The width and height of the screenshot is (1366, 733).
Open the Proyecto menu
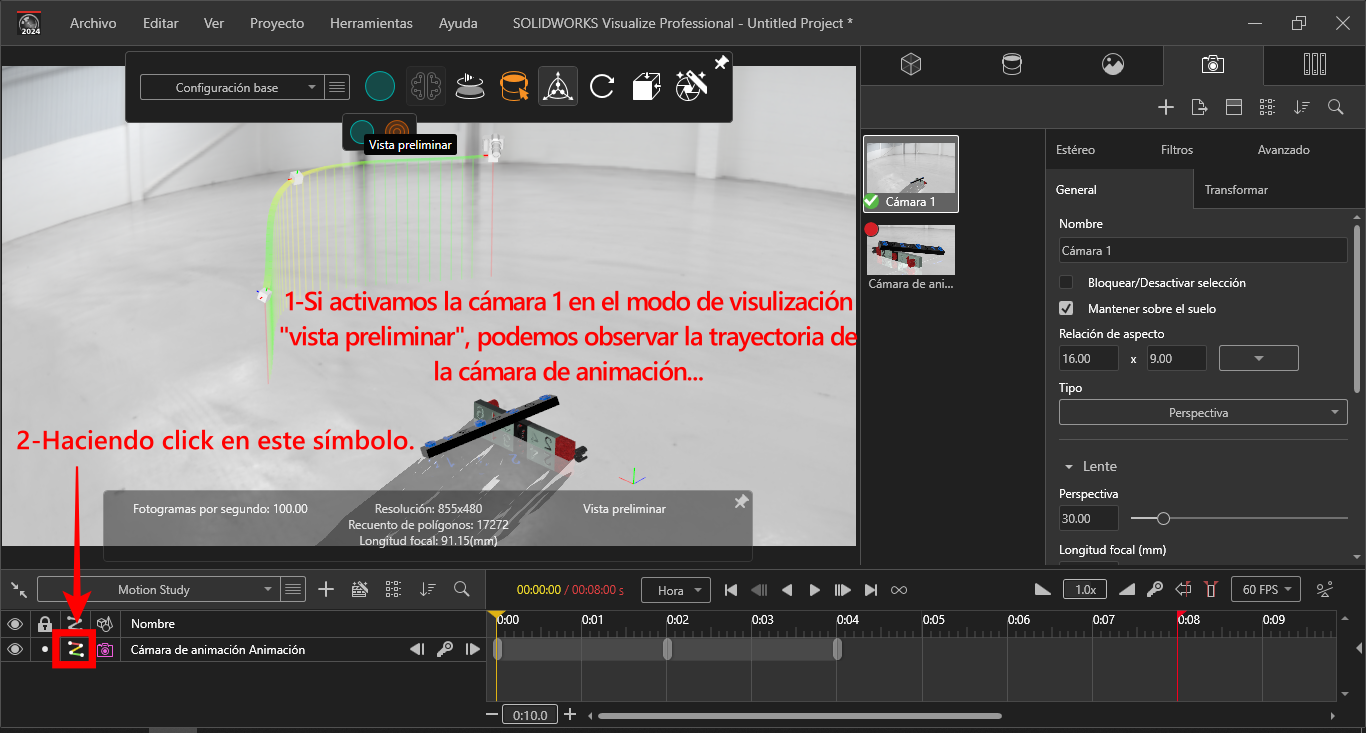(x=277, y=23)
